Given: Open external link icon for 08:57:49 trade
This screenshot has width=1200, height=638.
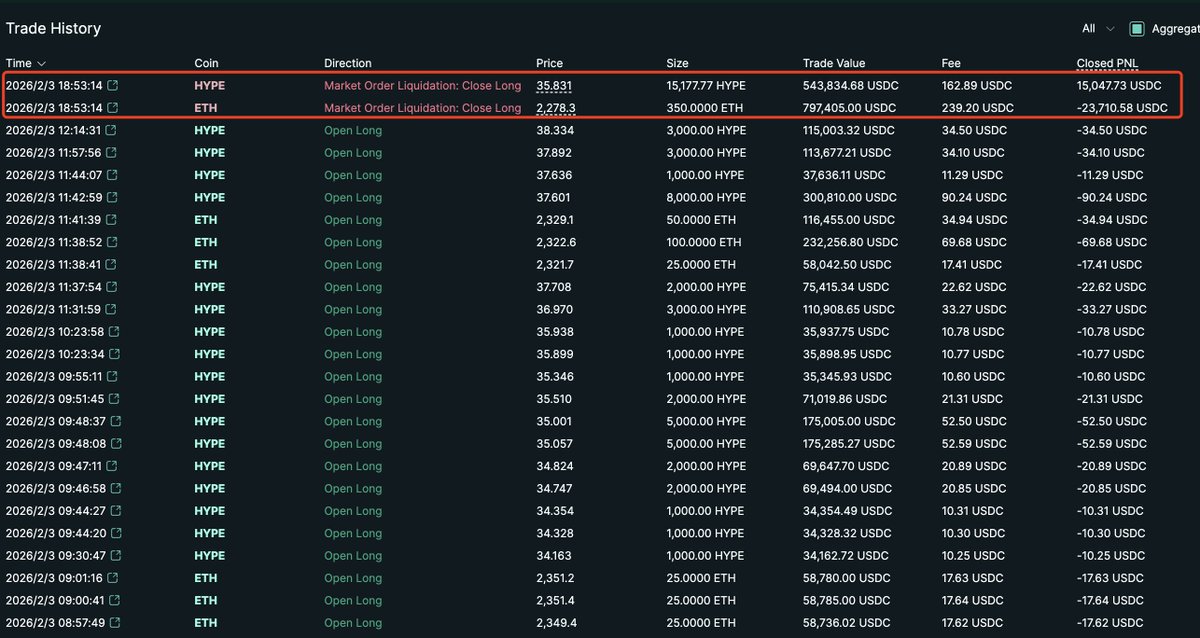Looking at the screenshot, I should 116,623.
